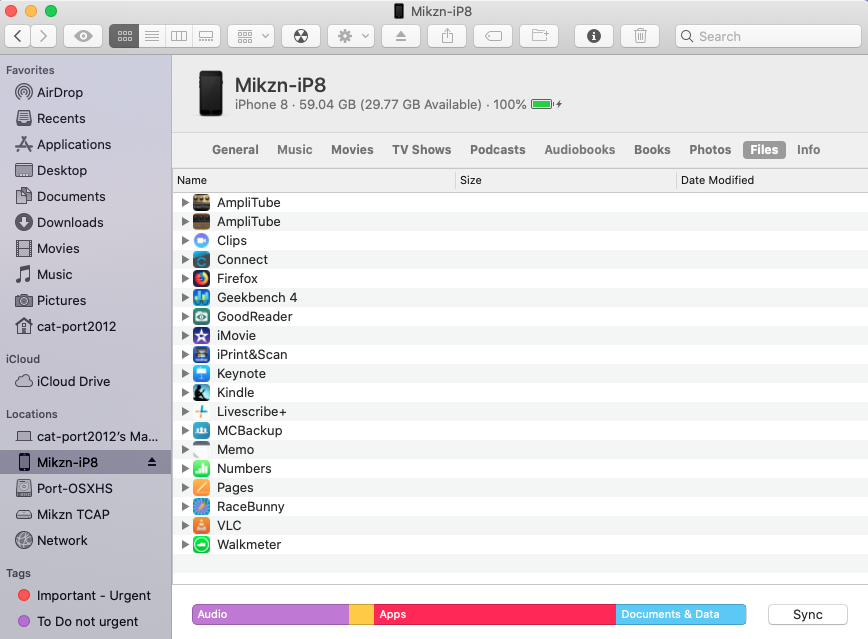Eject Mikzn-iP8 from the sidebar
The image size is (868, 639).
coord(152,462)
